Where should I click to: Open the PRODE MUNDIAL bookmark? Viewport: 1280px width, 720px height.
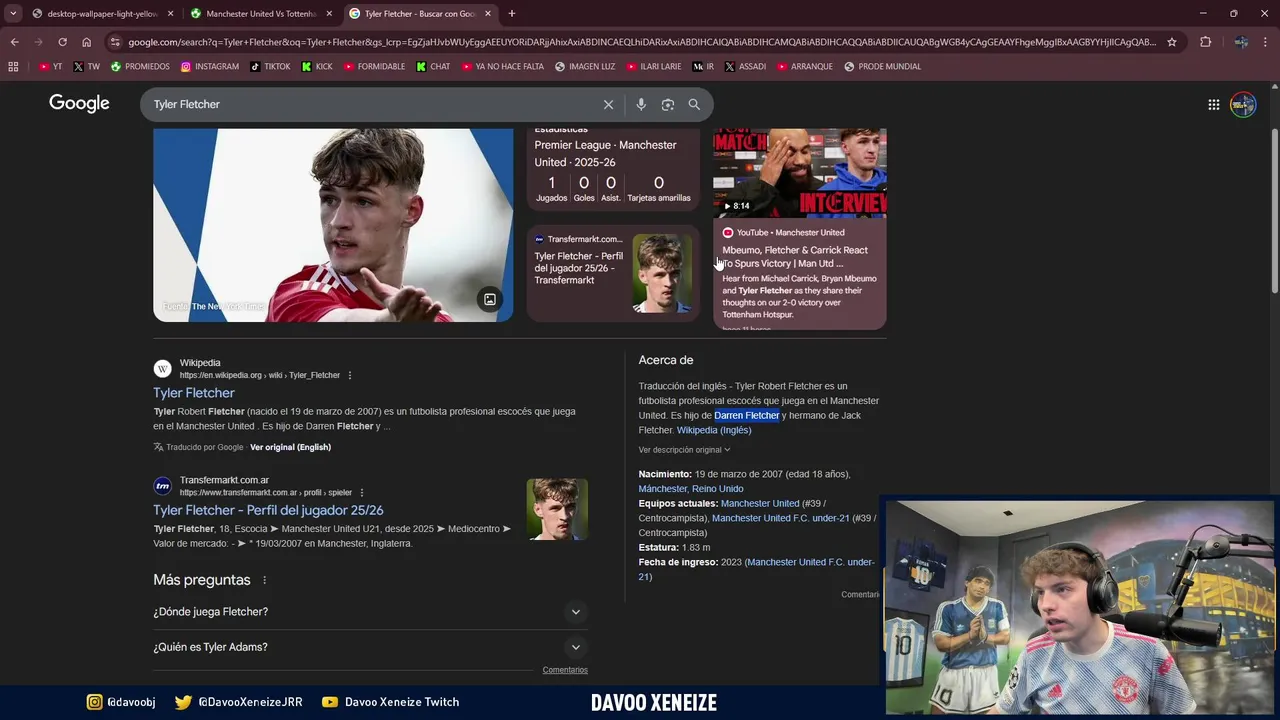coord(882,66)
